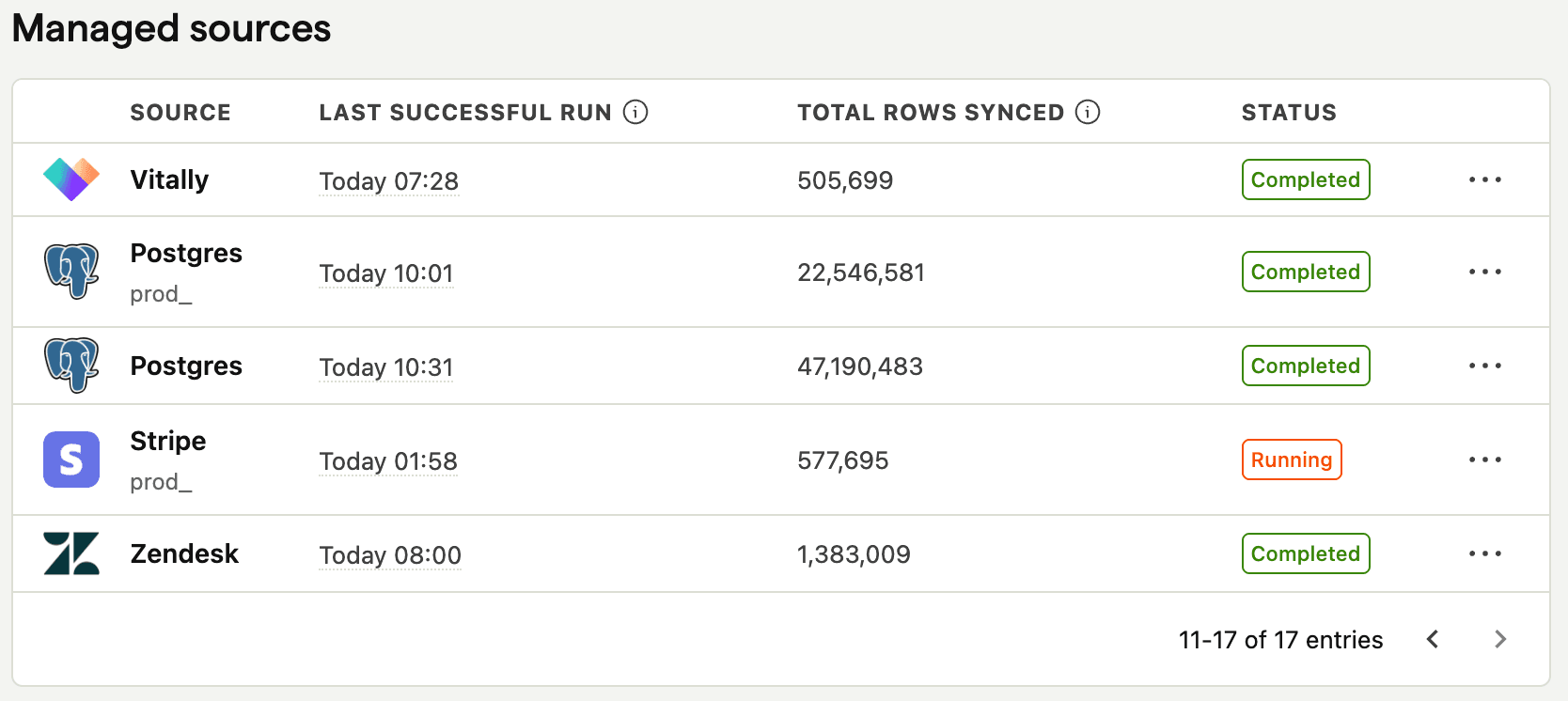The width and height of the screenshot is (1568, 701).
Task: Click the Today 10:01 timestamp
Action: (x=386, y=273)
